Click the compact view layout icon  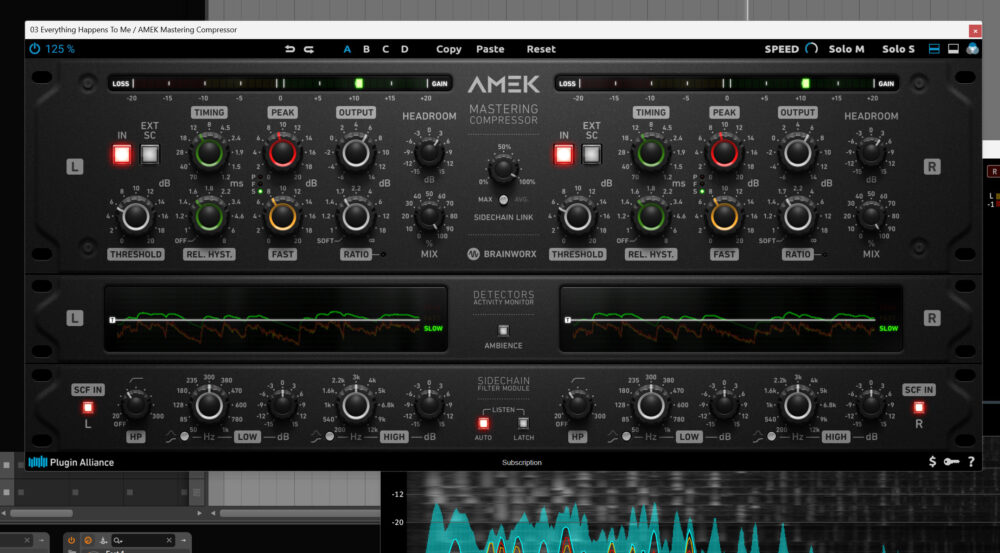pos(953,49)
